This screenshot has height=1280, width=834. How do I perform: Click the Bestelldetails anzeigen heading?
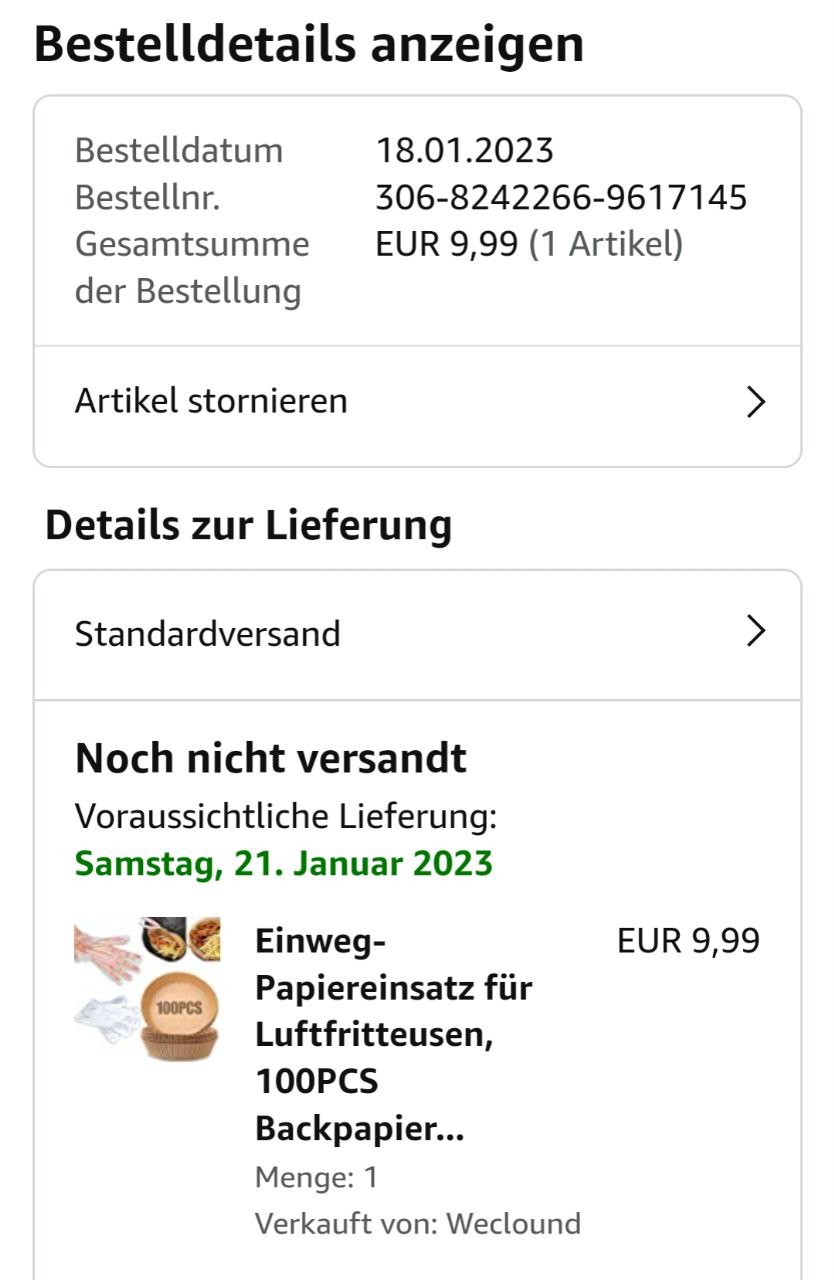click(x=309, y=44)
